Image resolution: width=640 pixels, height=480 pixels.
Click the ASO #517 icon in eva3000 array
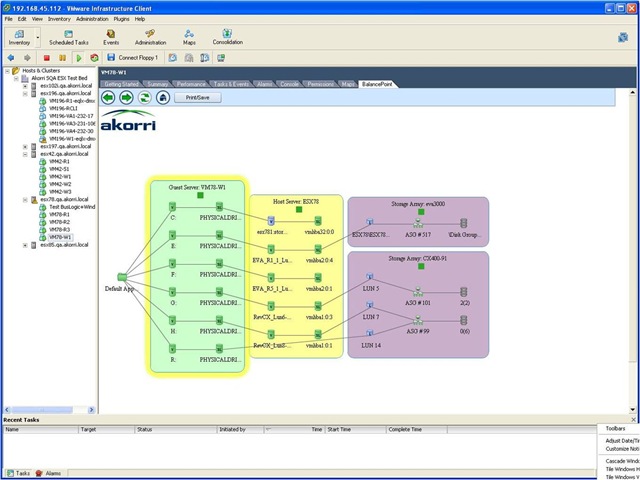tap(418, 223)
